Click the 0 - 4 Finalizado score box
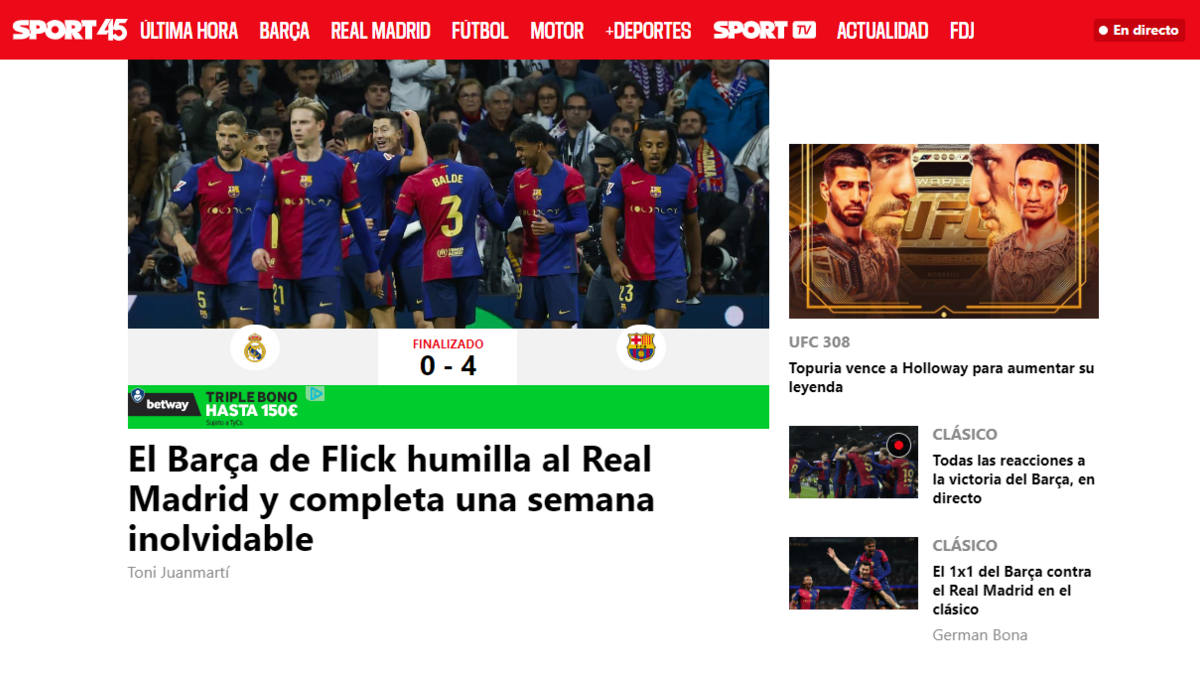 pyautogui.click(x=447, y=356)
